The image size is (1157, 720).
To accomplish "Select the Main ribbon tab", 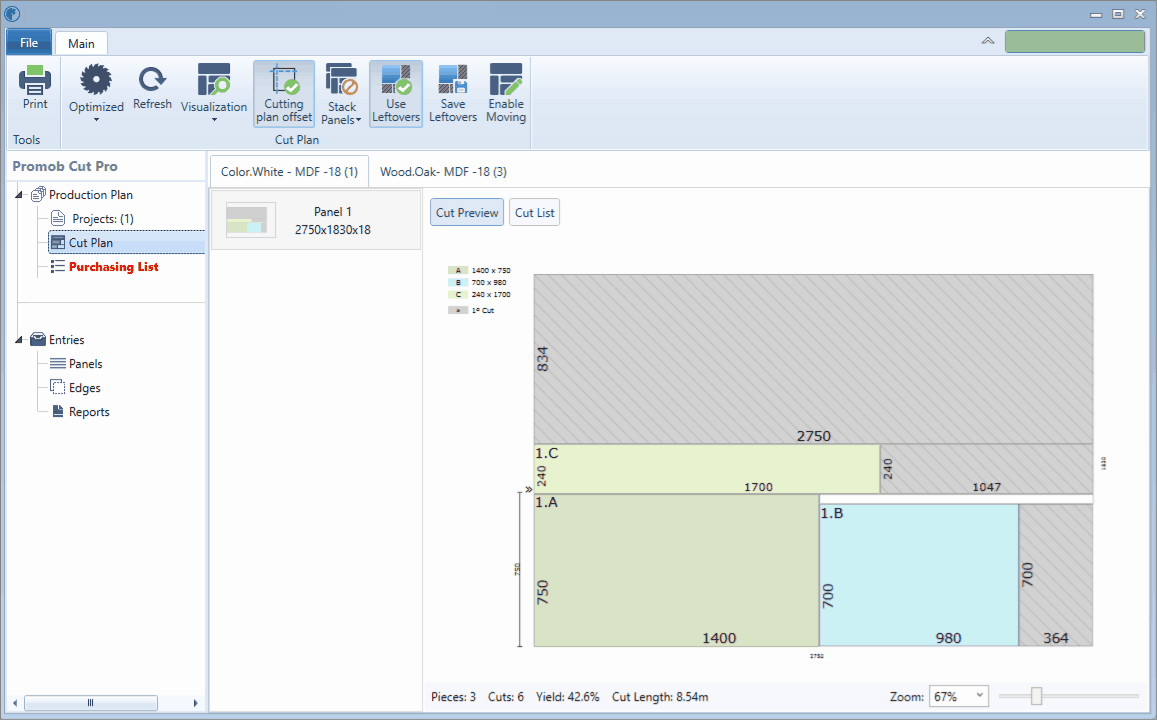I will (81, 44).
